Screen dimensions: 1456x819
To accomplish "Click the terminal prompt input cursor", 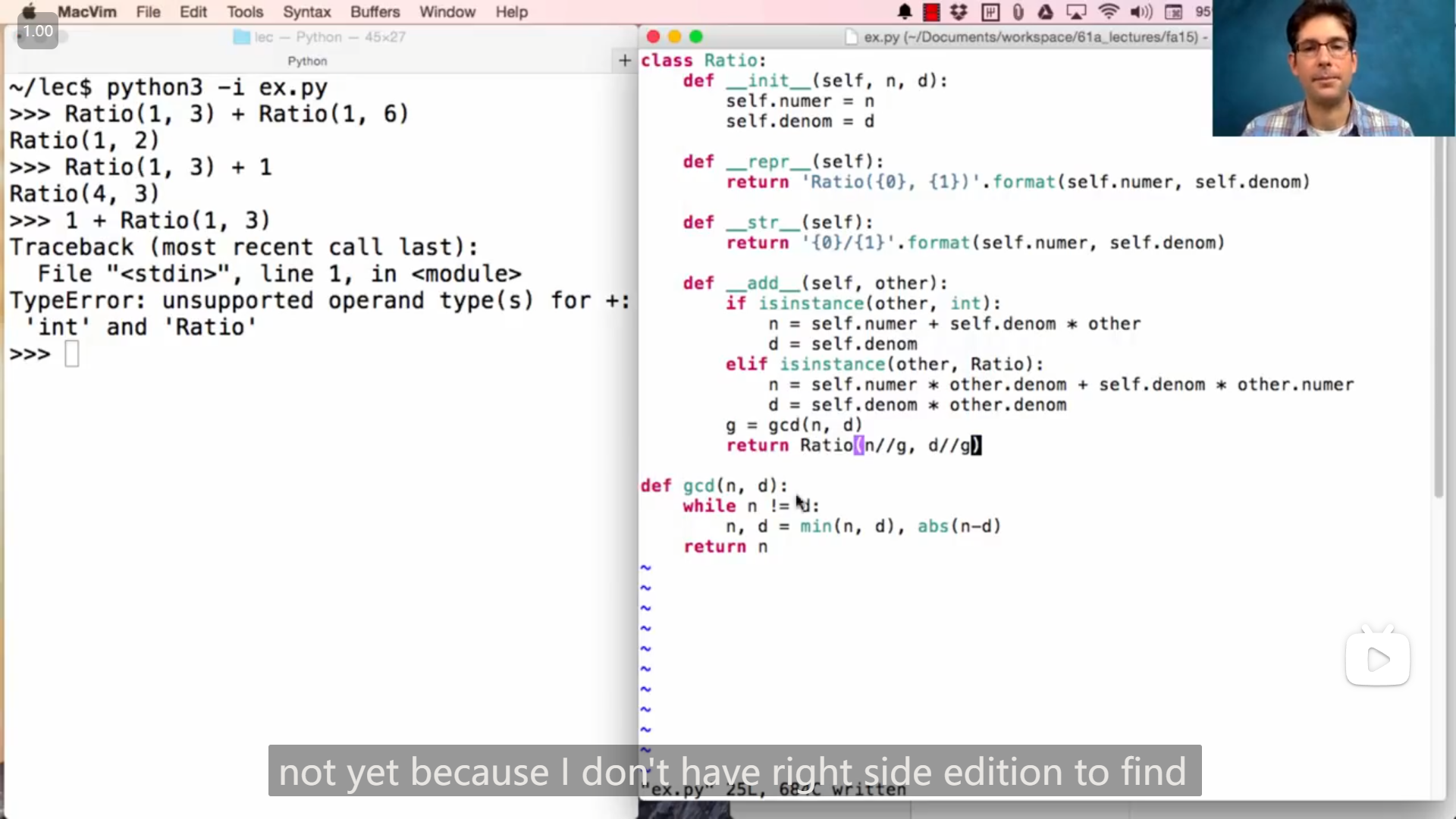I will pyautogui.click(x=72, y=354).
